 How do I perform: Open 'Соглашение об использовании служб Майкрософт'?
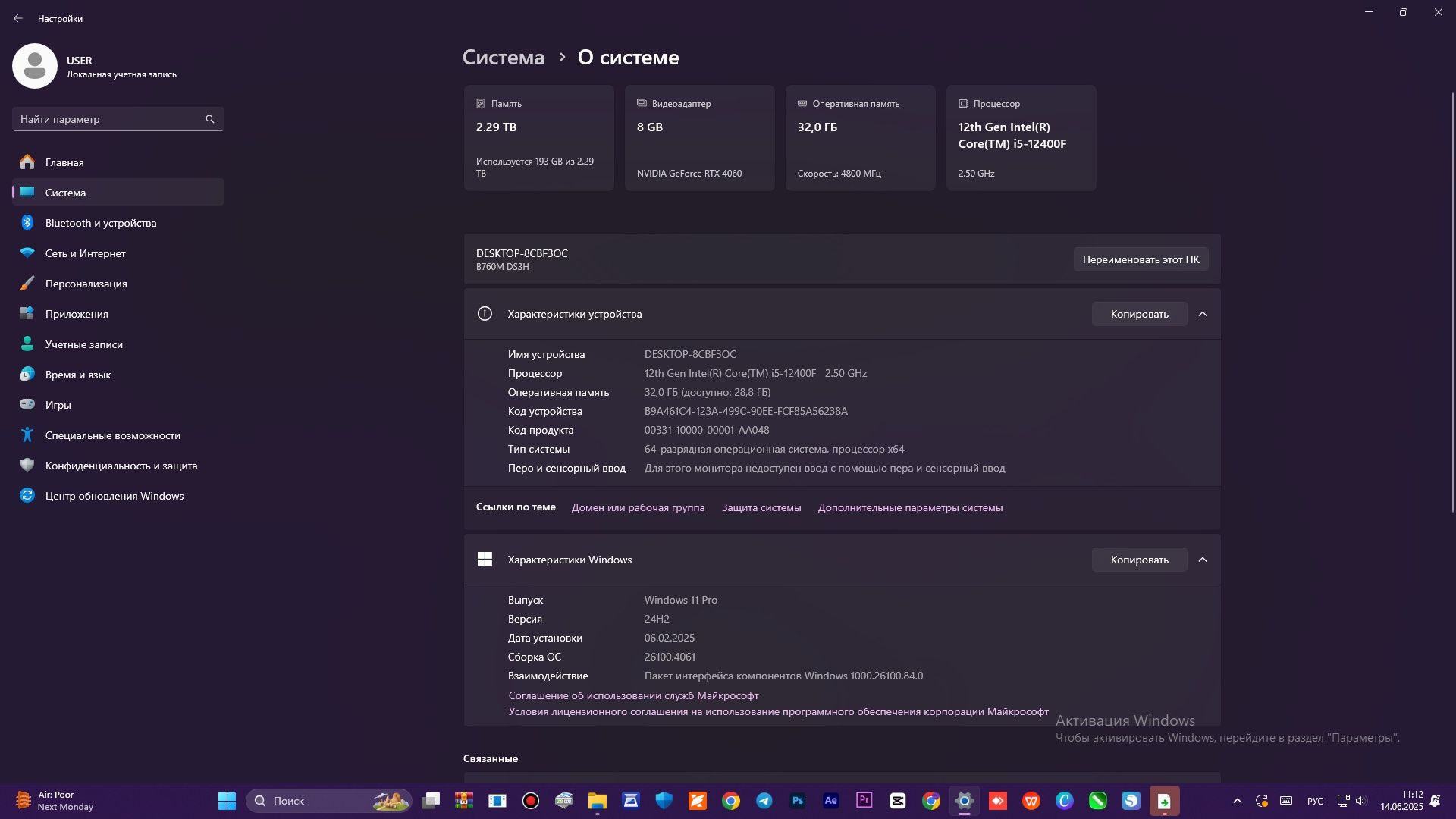click(633, 695)
